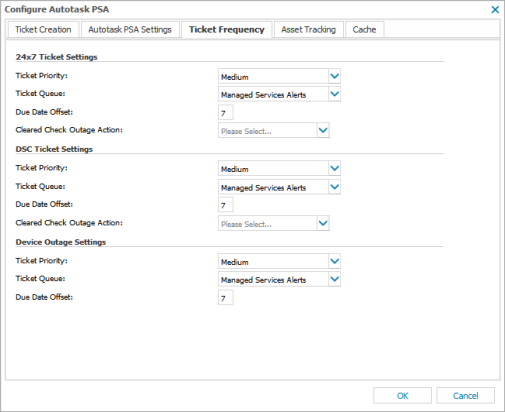Click the DSC Ticket Settings heading
505x412 pixels.
(54, 149)
